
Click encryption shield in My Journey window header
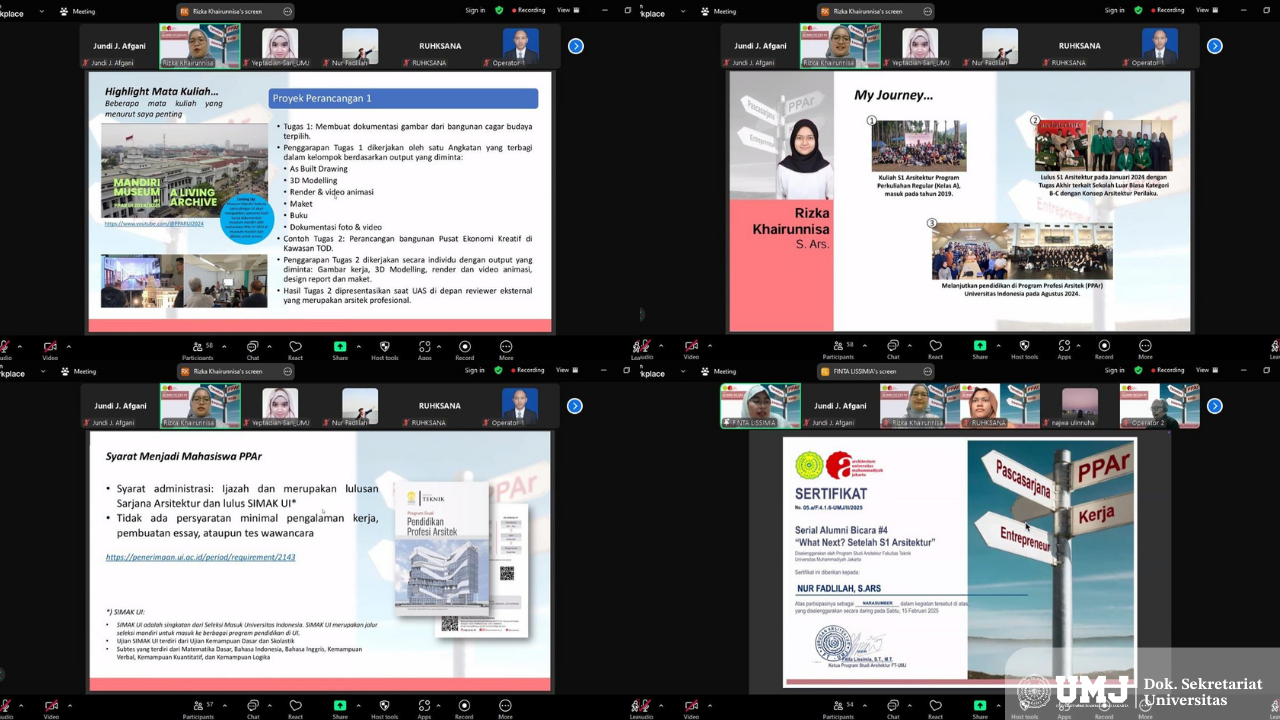point(1138,10)
